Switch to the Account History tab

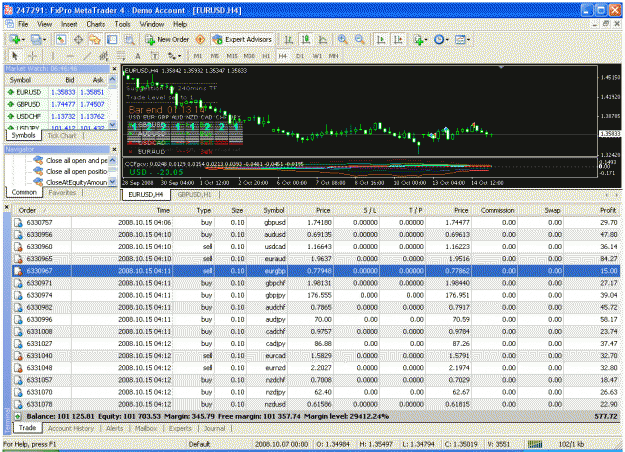click(x=71, y=428)
